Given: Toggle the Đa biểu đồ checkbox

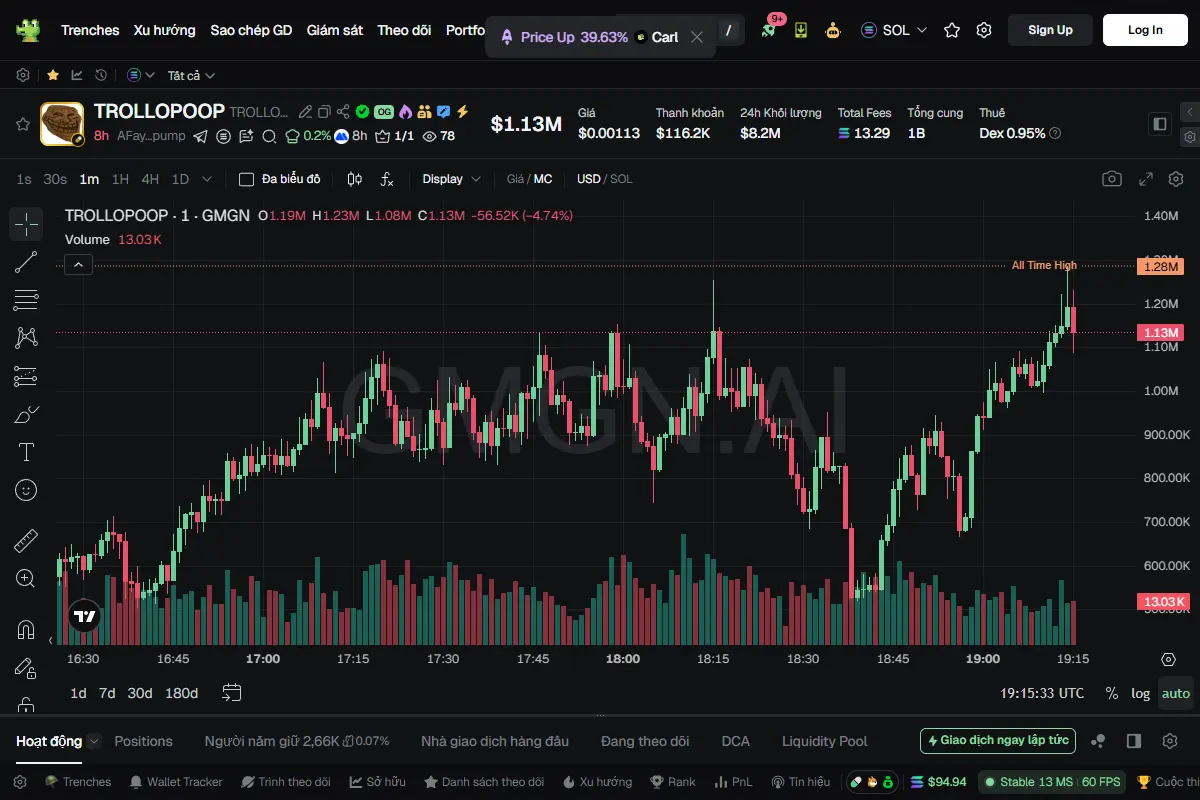Looking at the screenshot, I should point(246,179).
